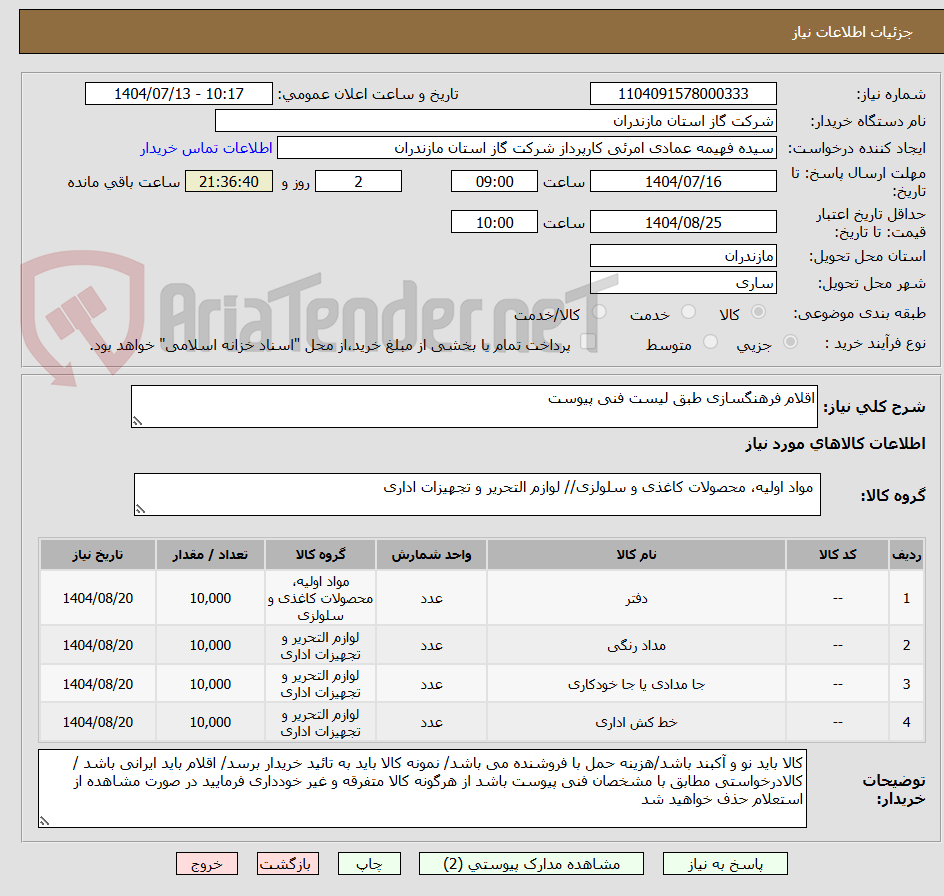The width and height of the screenshot is (944, 896).
Task: Click the ساری city field
Action: pyautogui.click(x=683, y=281)
